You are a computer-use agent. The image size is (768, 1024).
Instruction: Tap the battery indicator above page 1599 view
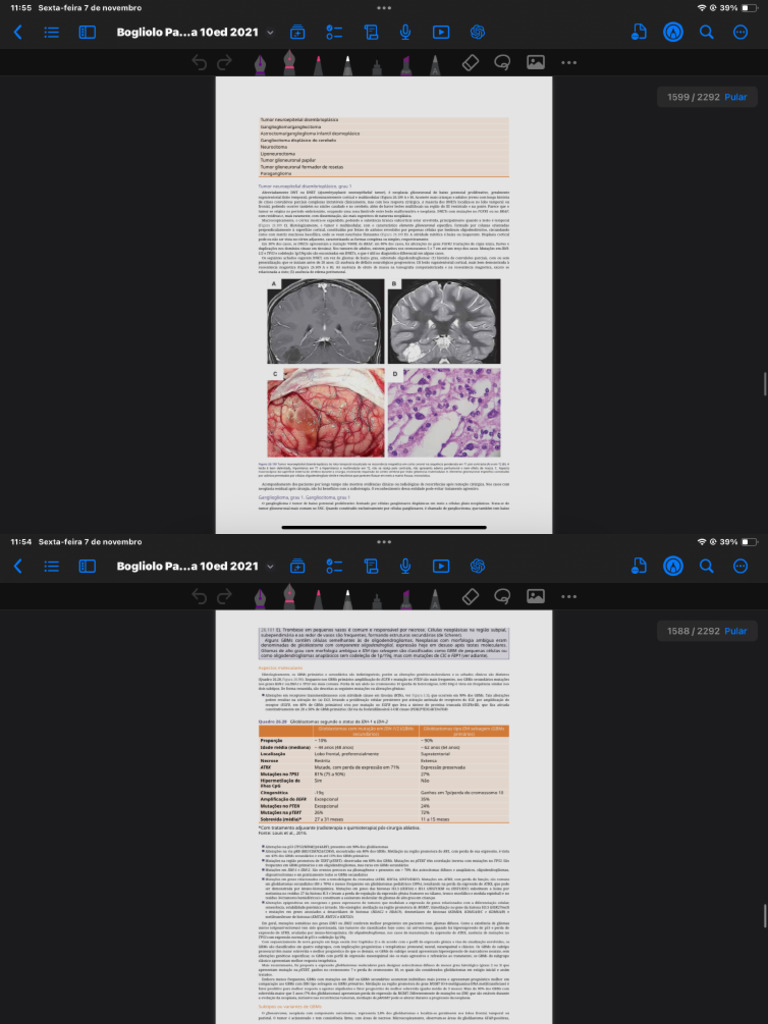click(x=749, y=8)
